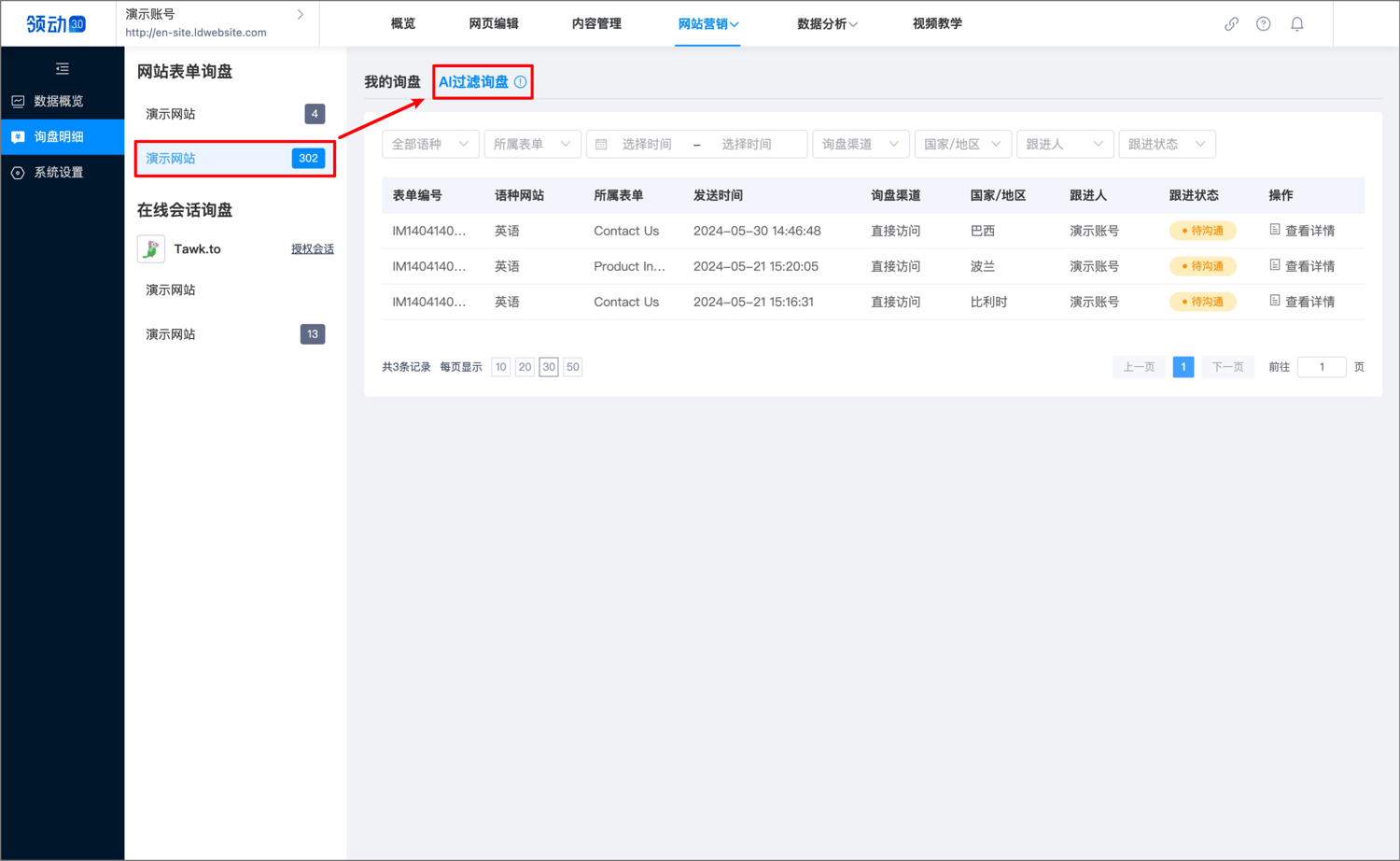
Task: Open the help question mark icon
Action: coord(1263,24)
